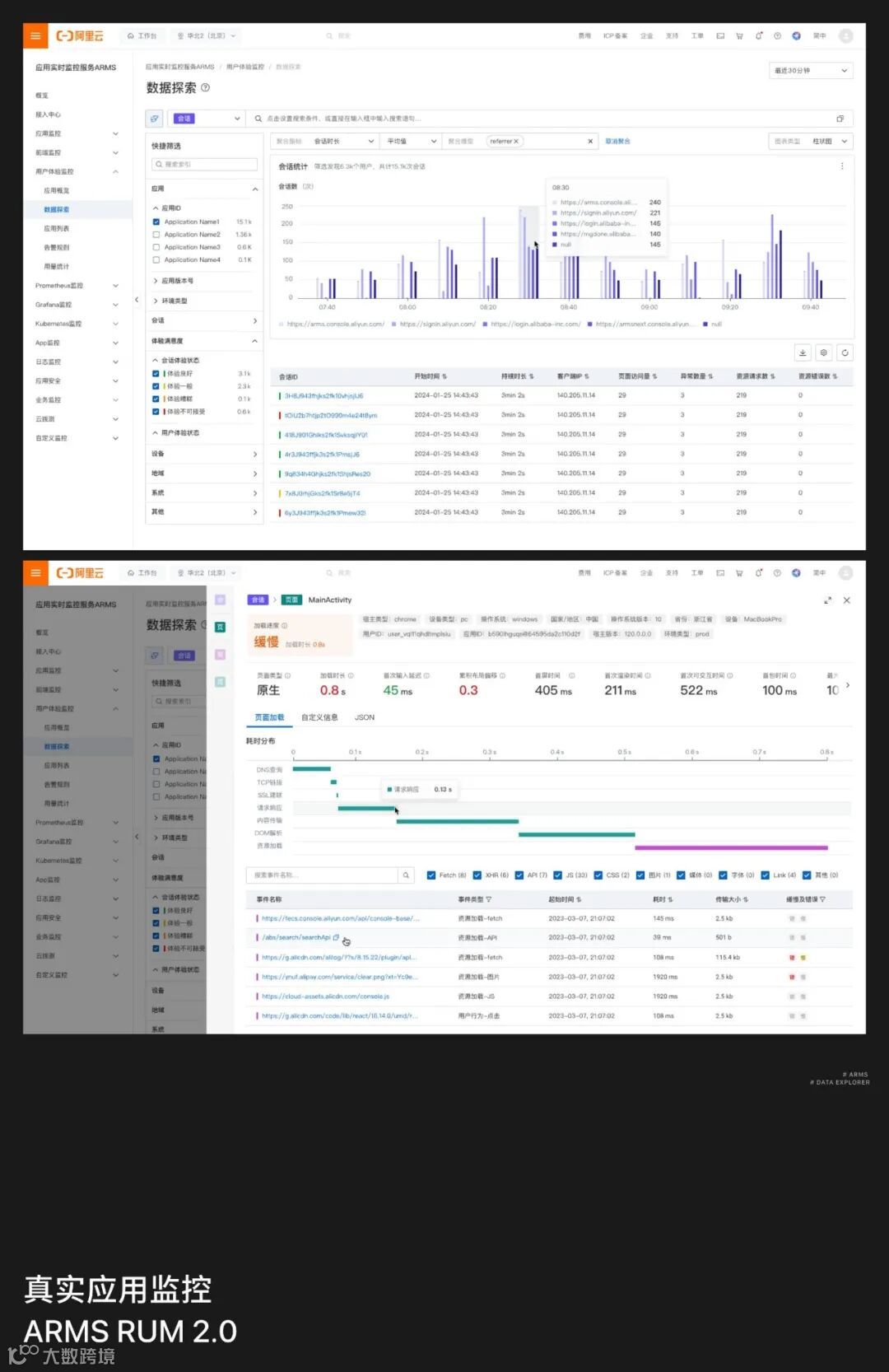Toggle CSS (2) filter checkbox

click(x=598, y=875)
